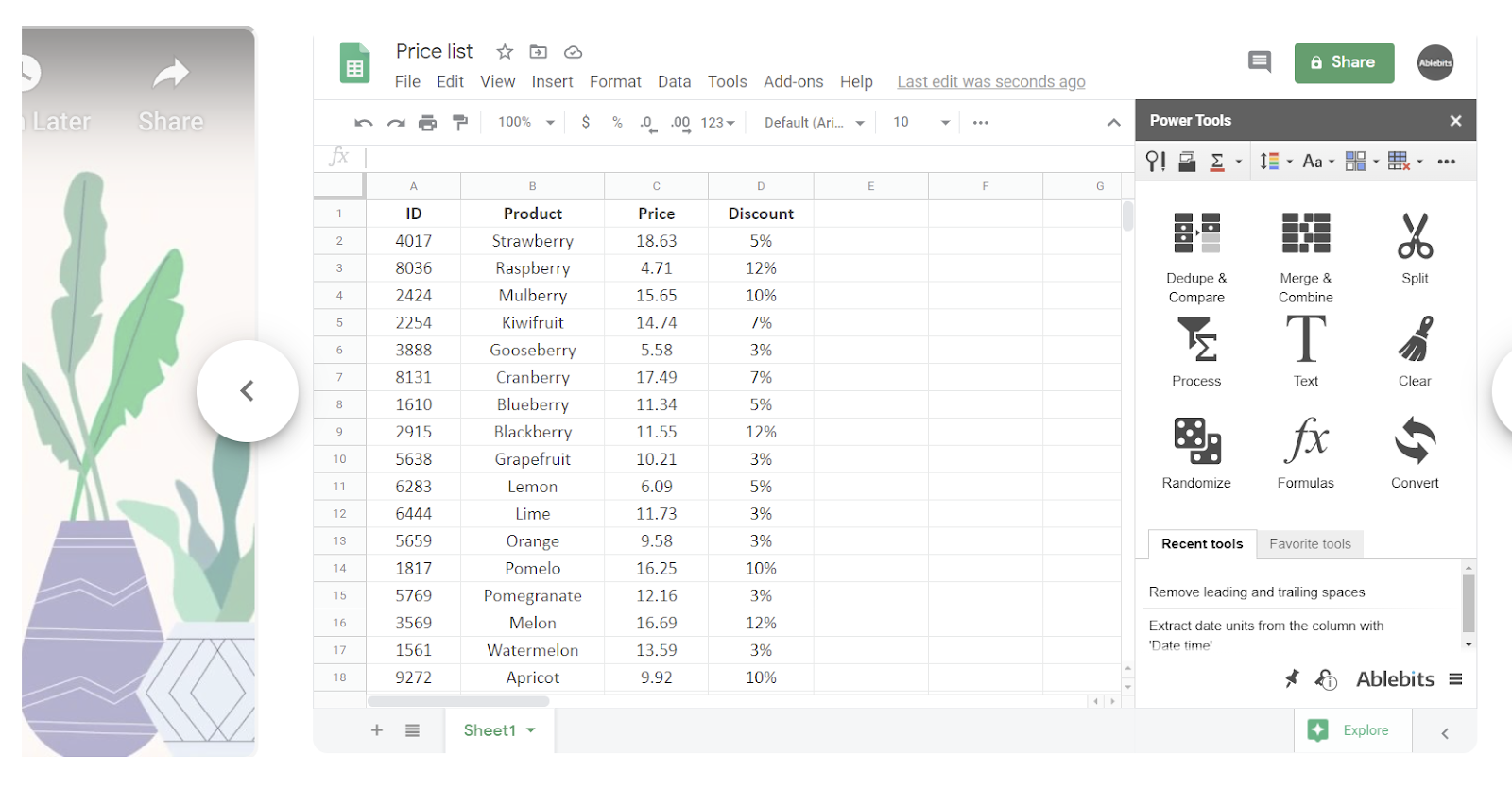Open the Split tool
The width and height of the screenshot is (1512, 806).
tap(1415, 249)
